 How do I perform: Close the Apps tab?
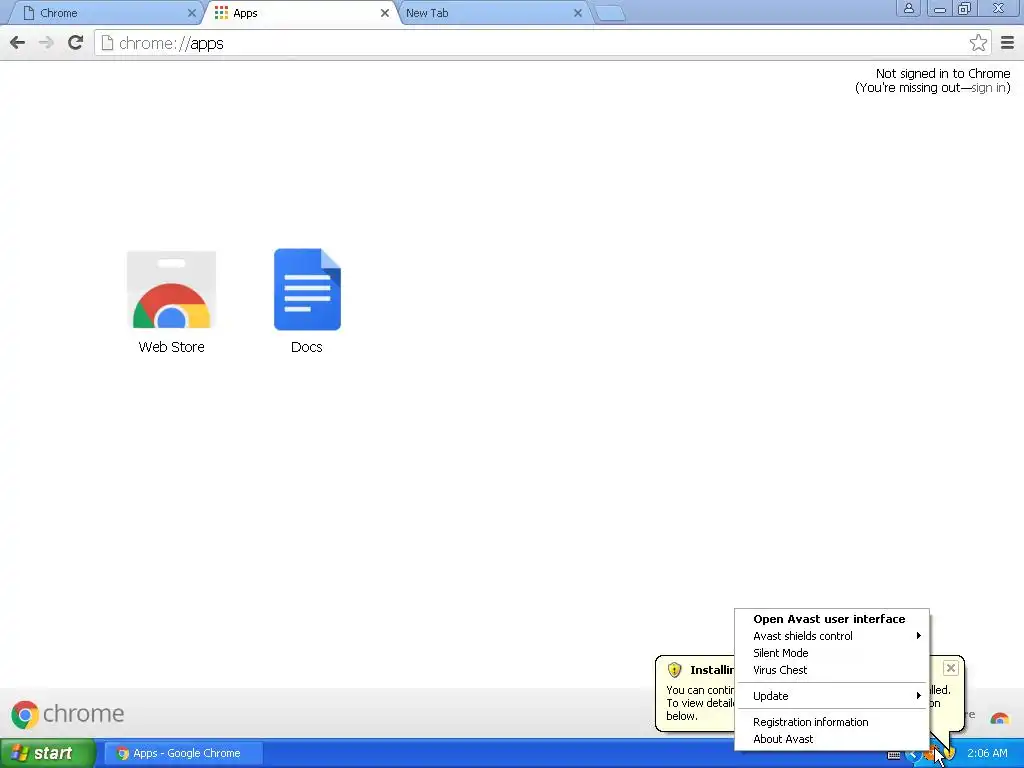pyautogui.click(x=385, y=13)
